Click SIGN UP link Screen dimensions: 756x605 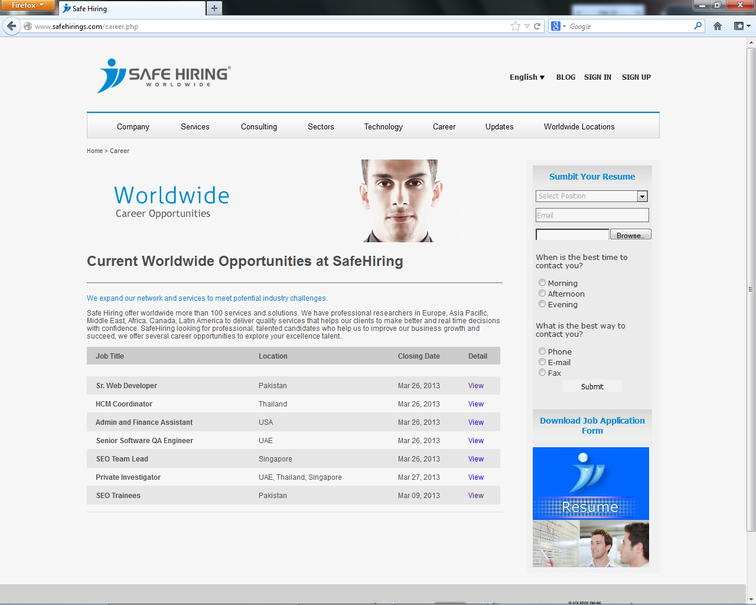(636, 77)
